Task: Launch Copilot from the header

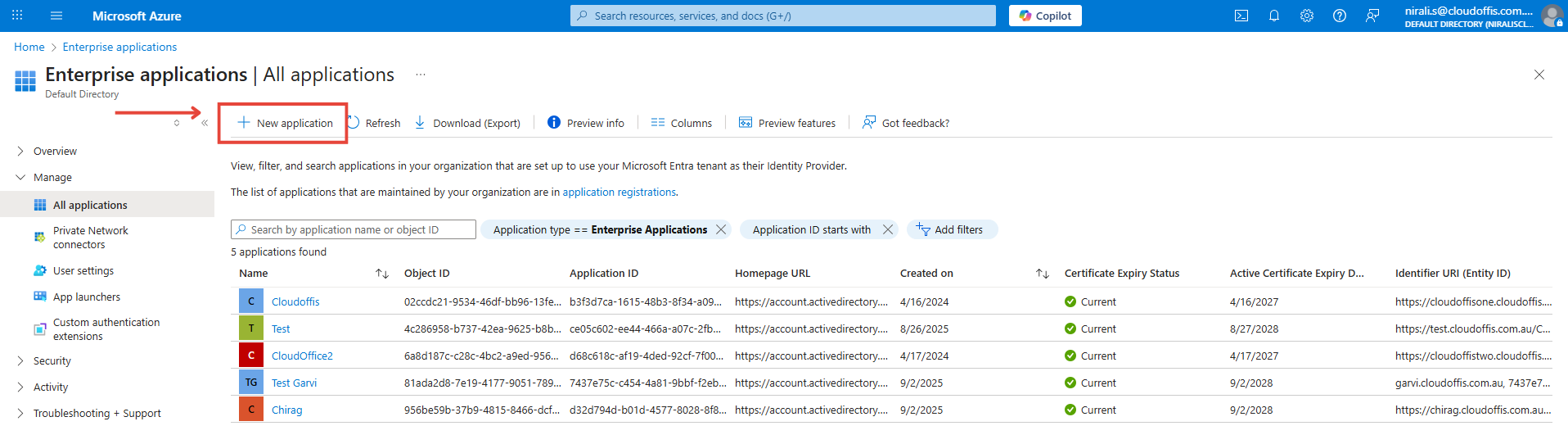Action: [x=1045, y=16]
